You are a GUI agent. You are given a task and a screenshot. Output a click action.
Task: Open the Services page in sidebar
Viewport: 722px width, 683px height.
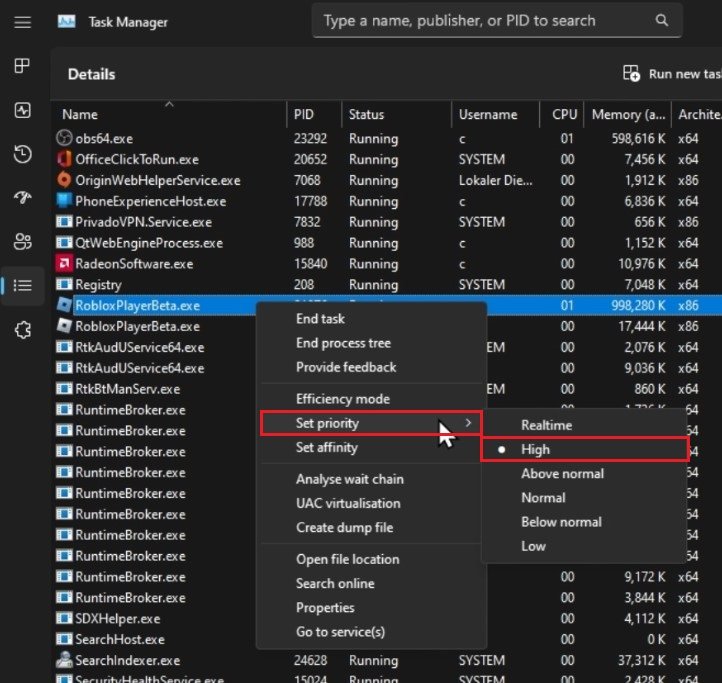tap(22, 330)
